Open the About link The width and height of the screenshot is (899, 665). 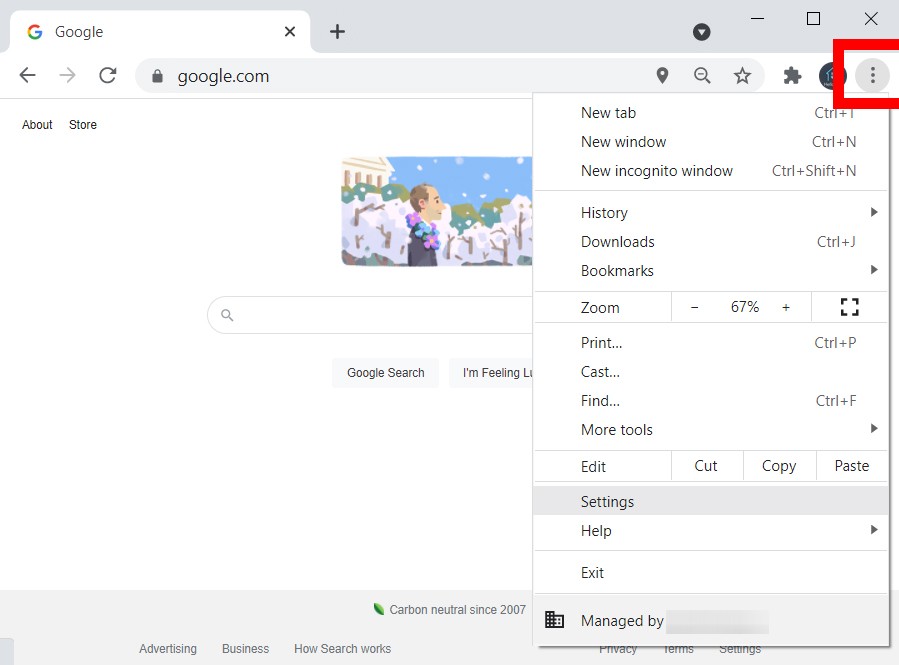coord(37,125)
